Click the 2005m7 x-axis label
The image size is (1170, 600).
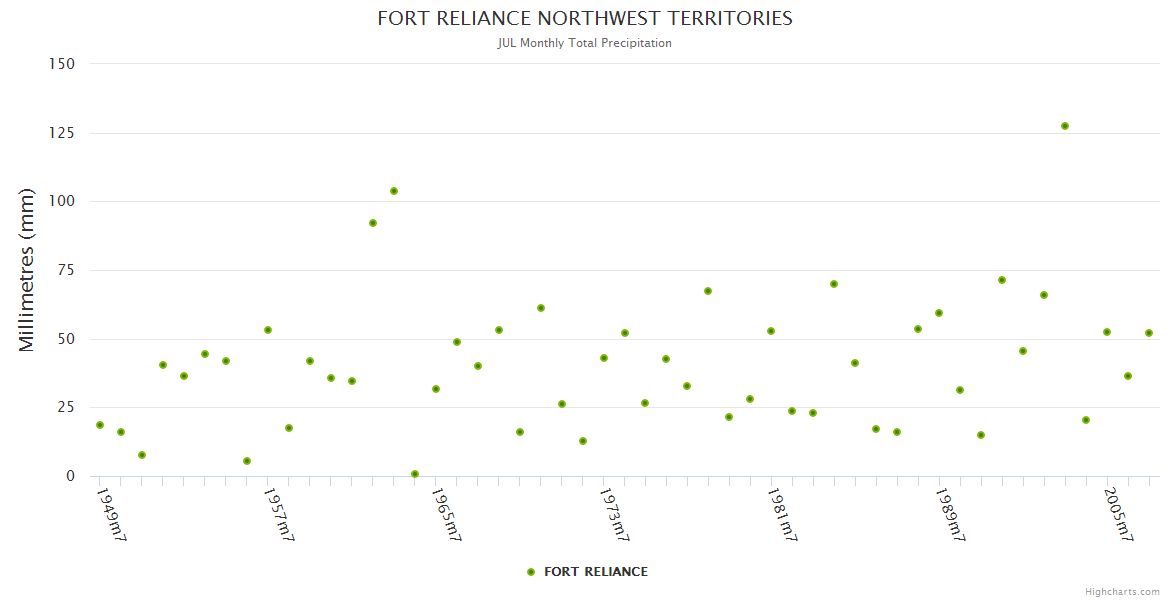click(1119, 515)
